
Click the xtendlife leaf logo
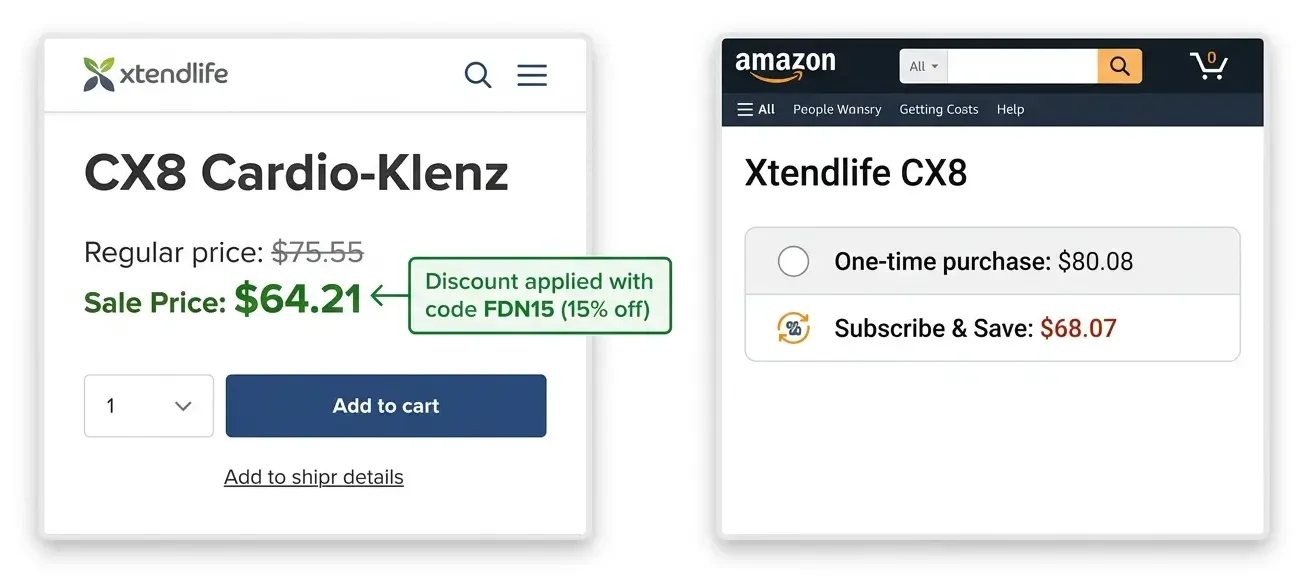(x=97, y=73)
